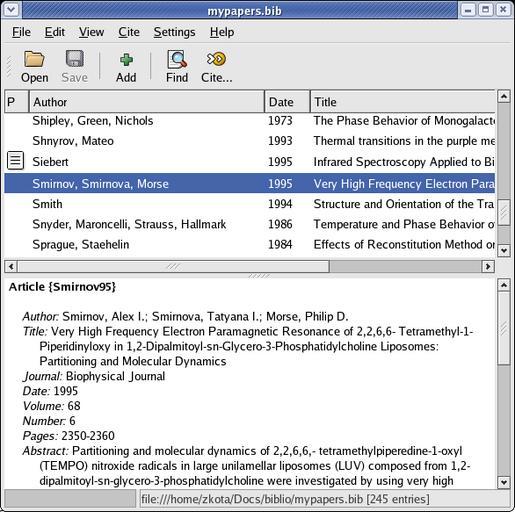
Task: Click the window menu arrow in title bar
Action: click(x=11, y=10)
